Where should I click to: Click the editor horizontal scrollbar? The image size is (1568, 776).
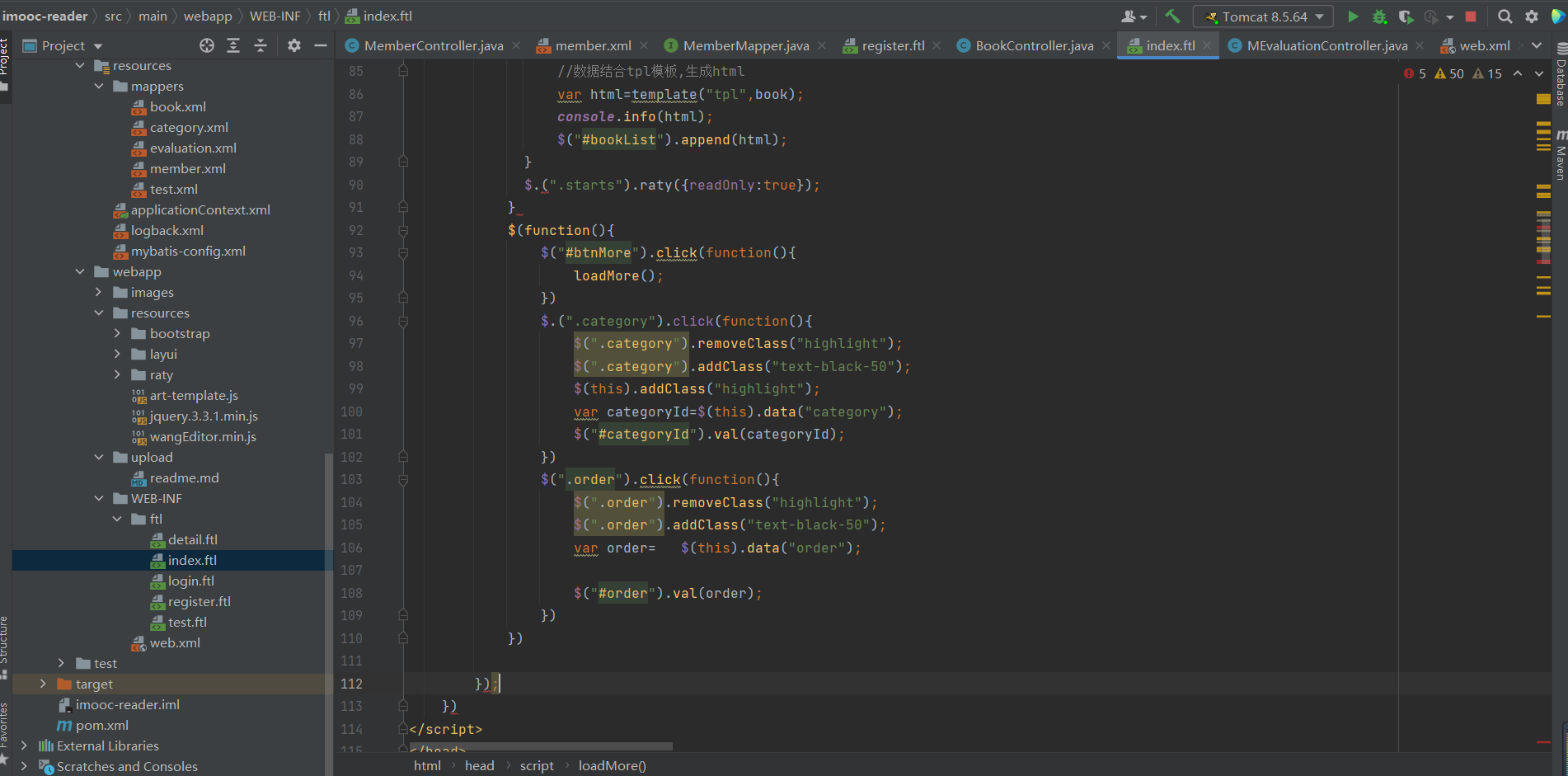coord(541,746)
